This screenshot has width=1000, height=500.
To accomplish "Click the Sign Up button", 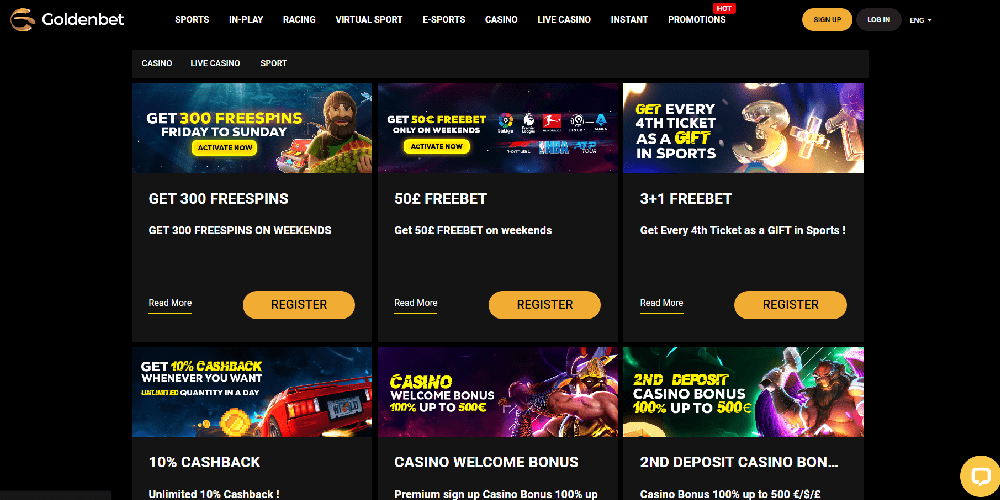I will tap(827, 20).
